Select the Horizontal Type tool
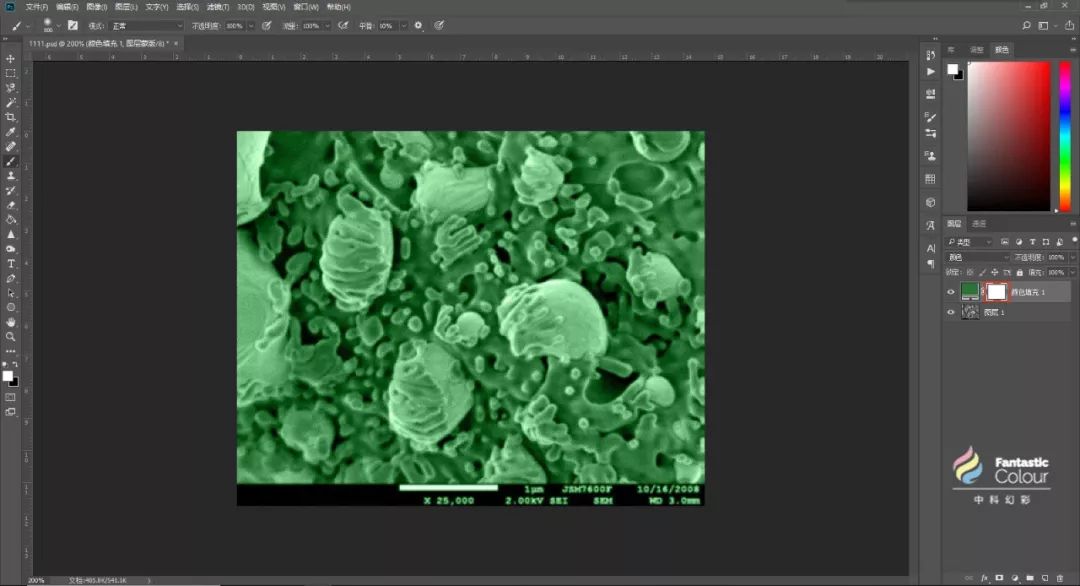 (x=11, y=263)
